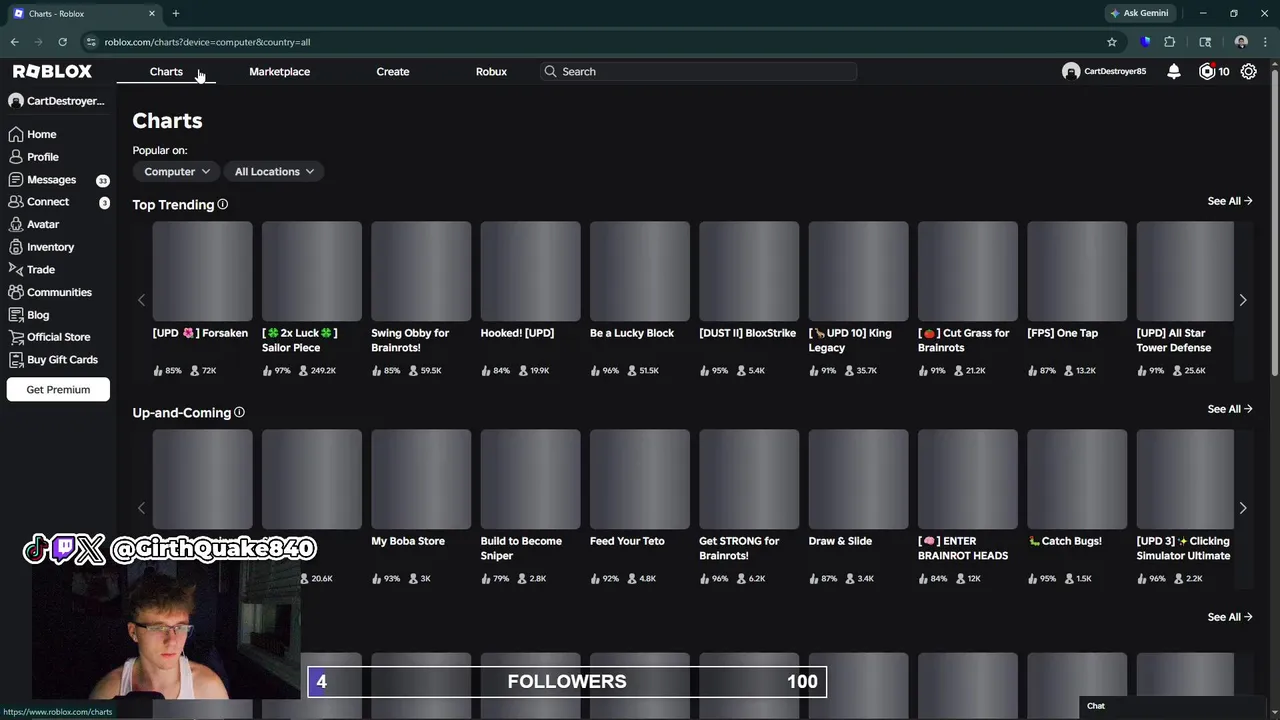Click Top Trending info icon
This screenshot has height=720, width=1280.
223,204
